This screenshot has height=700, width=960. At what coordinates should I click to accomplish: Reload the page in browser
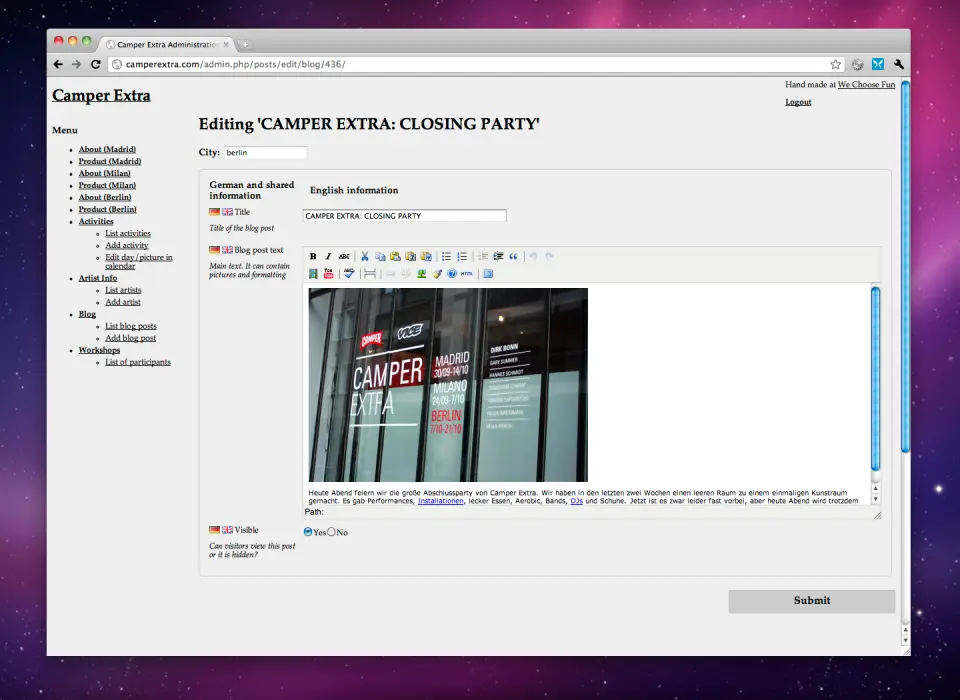pos(96,64)
